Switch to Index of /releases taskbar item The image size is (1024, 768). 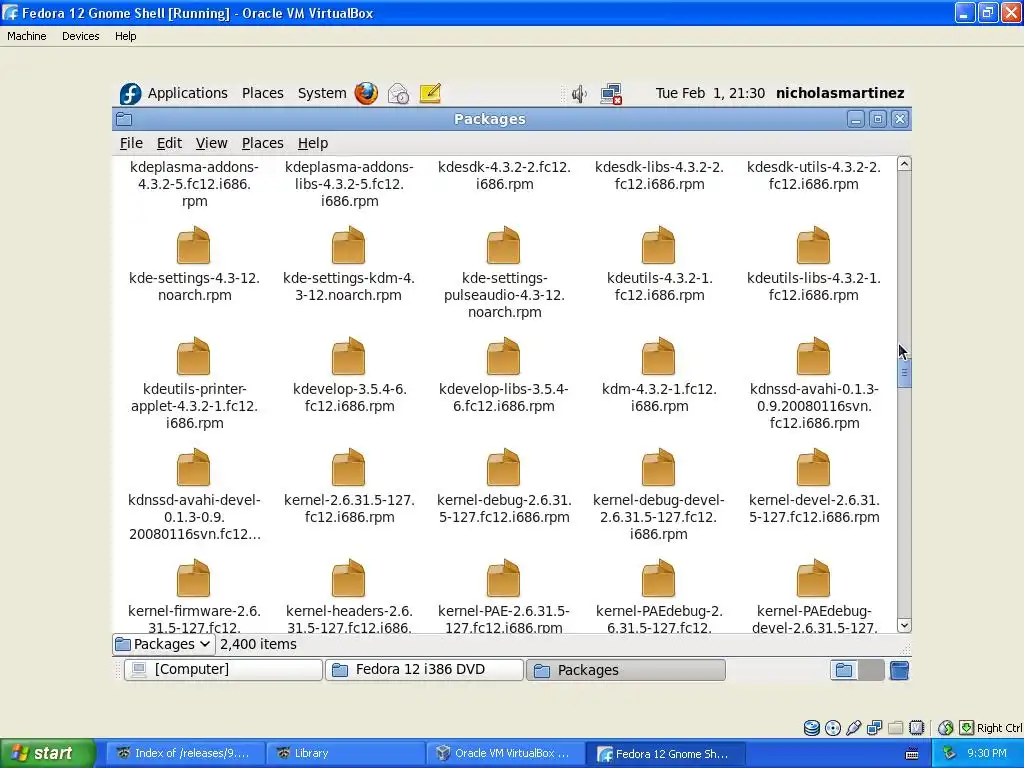point(186,753)
